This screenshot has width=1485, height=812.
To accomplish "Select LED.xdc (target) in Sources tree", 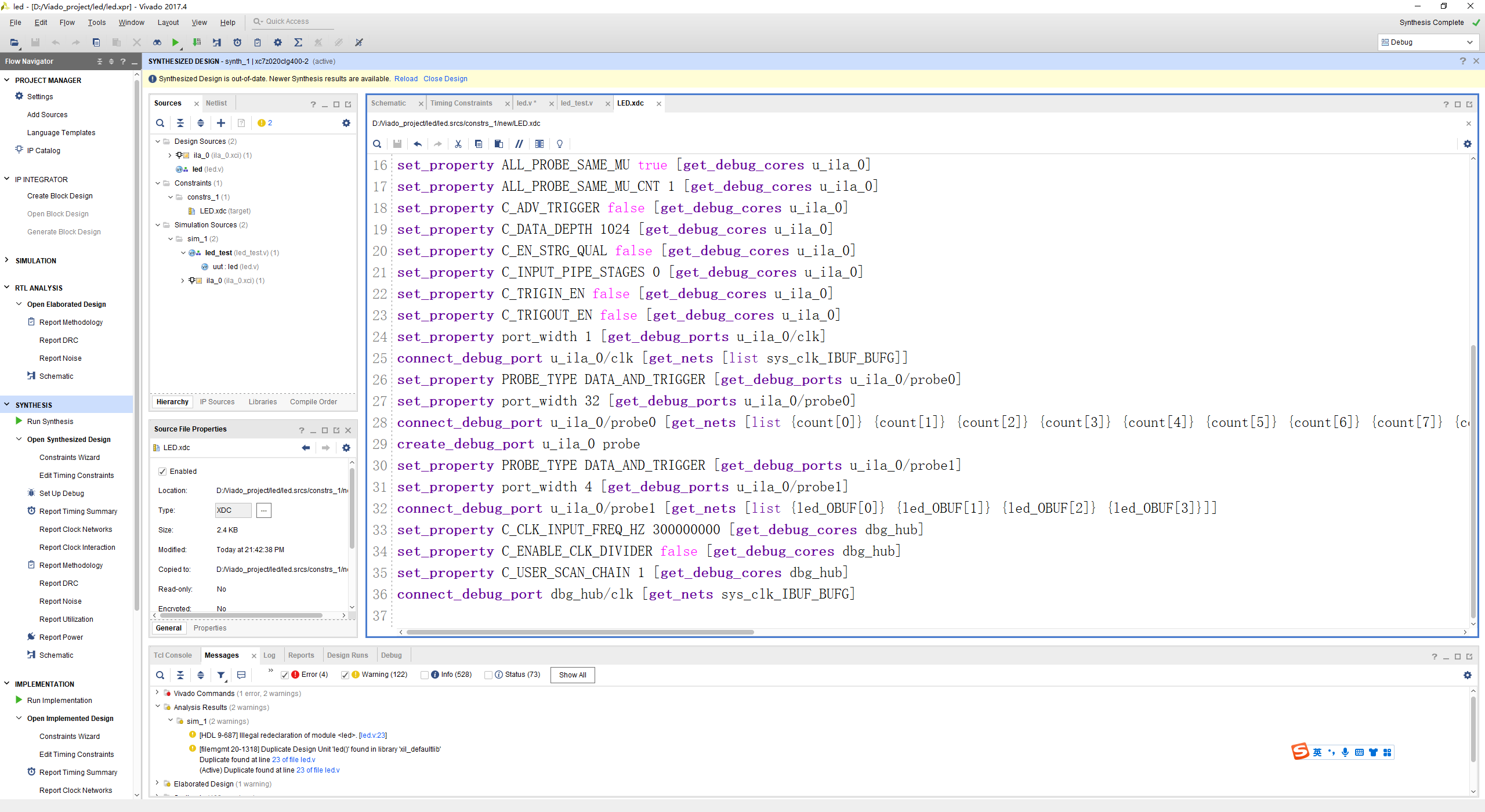I will [225, 211].
